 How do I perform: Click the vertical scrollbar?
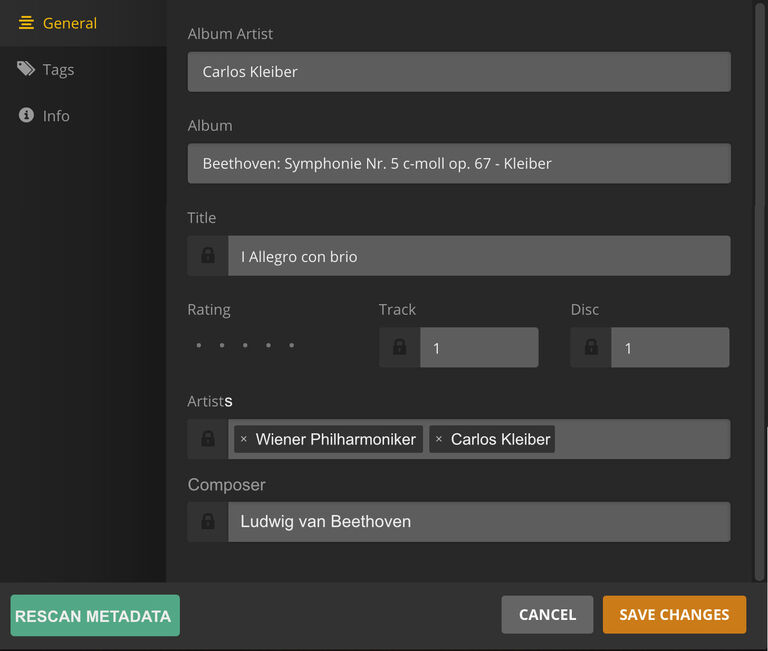pos(760,291)
